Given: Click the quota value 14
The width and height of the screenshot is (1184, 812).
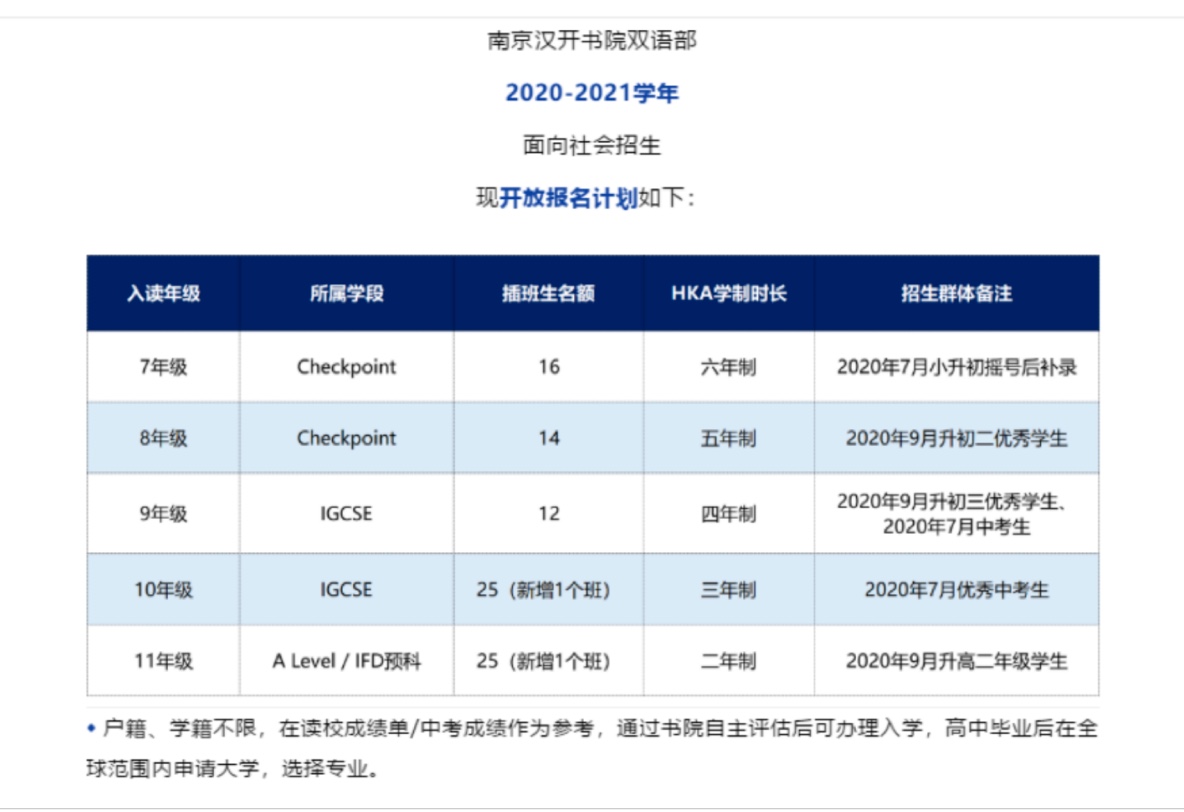Looking at the screenshot, I should [549, 438].
